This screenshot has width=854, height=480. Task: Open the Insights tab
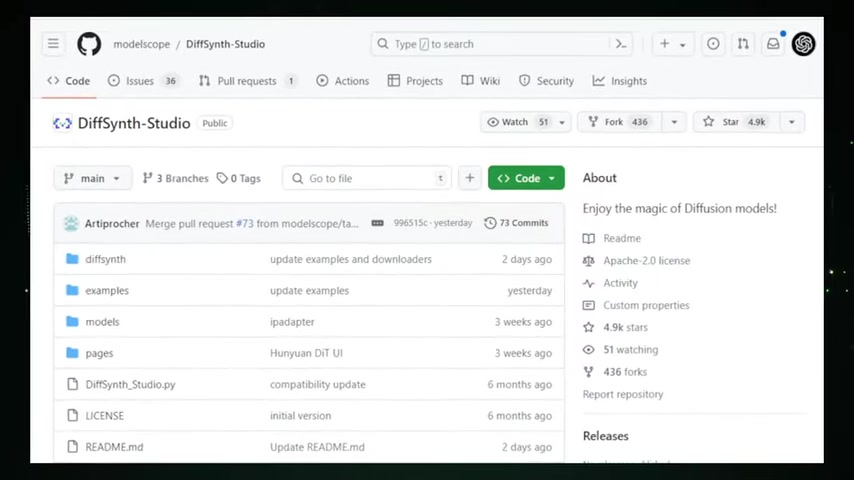(x=620, y=81)
